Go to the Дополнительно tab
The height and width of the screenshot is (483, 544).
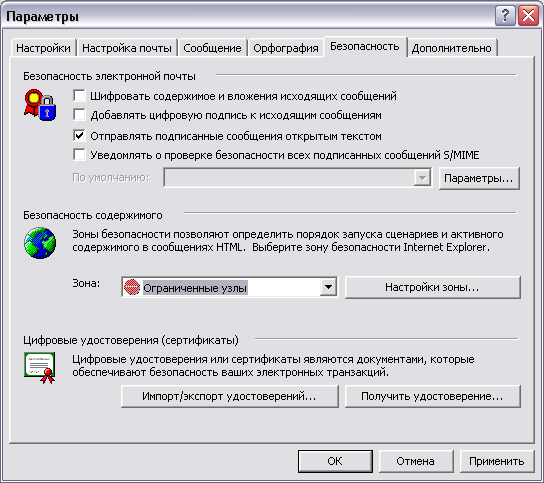[452, 48]
